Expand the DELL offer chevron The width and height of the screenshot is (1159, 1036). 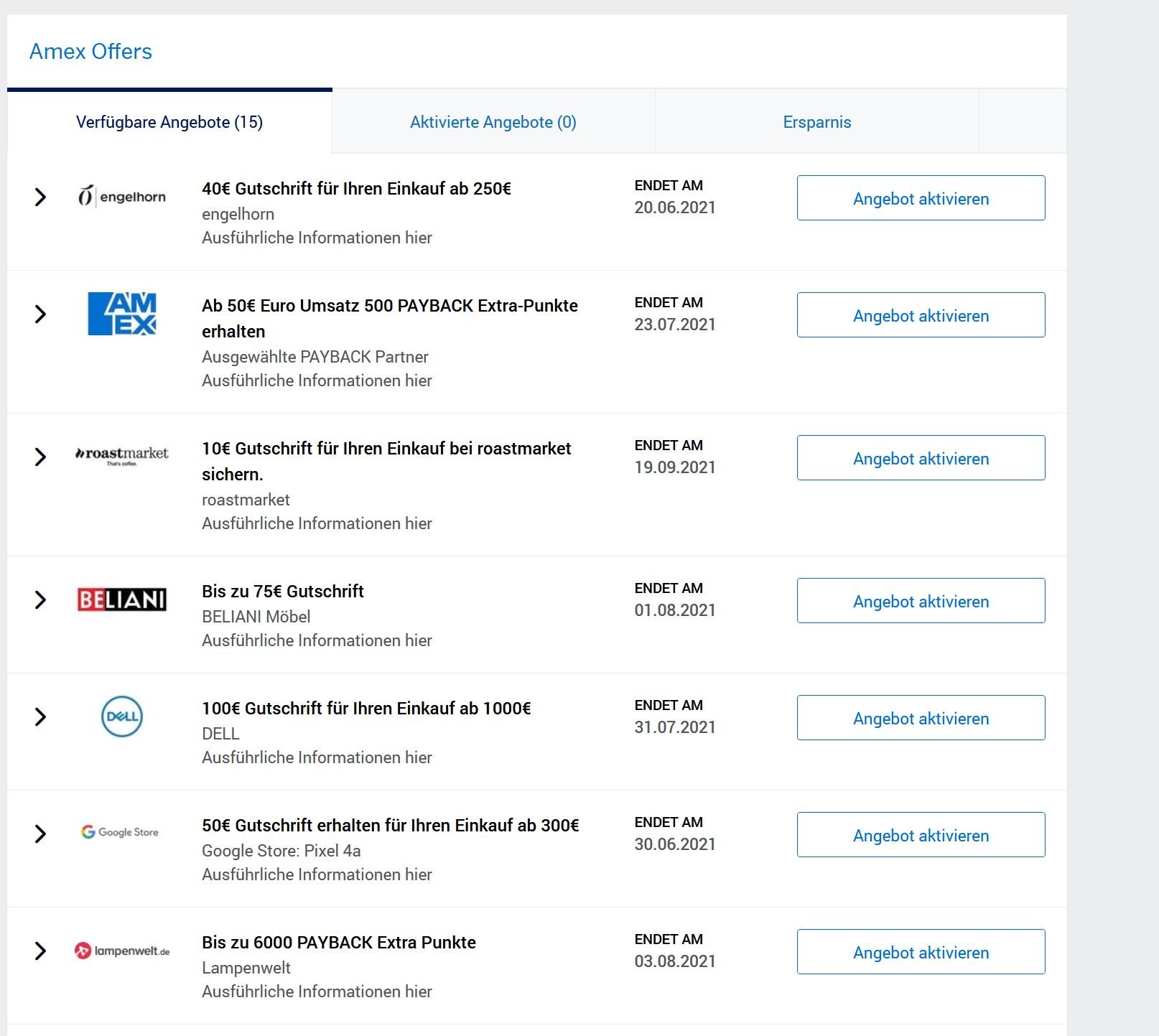[40, 717]
